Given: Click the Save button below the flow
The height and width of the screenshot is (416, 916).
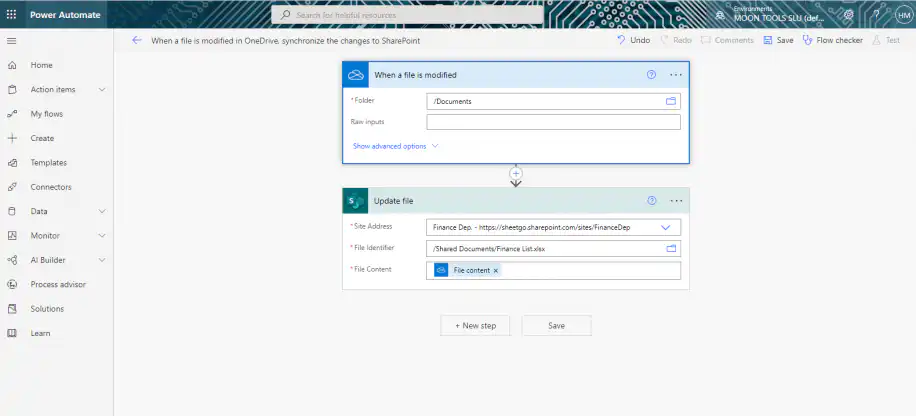Looking at the screenshot, I should [556, 325].
